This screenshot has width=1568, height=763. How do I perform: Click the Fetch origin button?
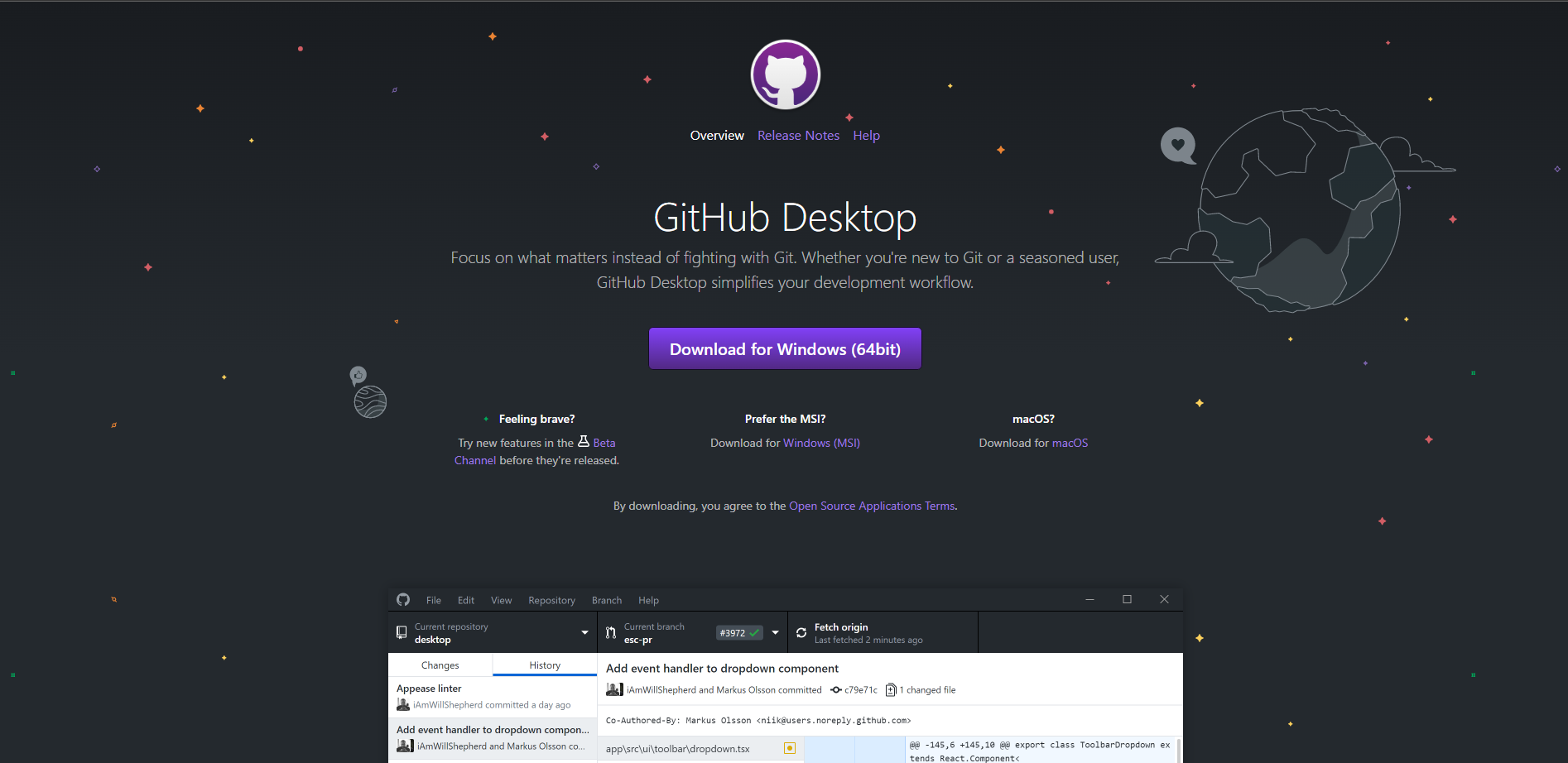pos(883,633)
